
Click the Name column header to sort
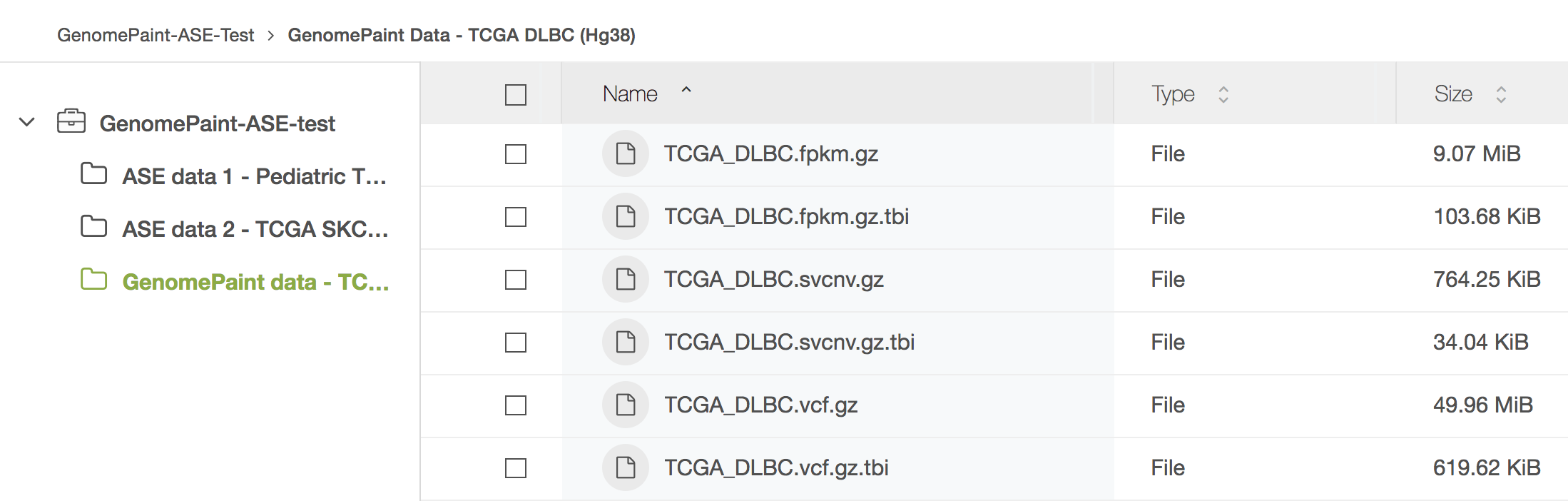[630, 93]
